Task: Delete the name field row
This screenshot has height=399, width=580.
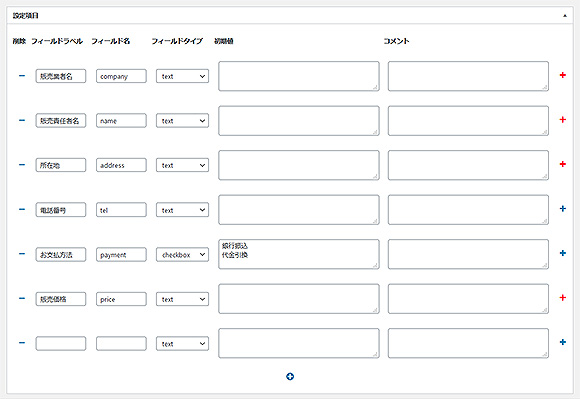Action: 22,120
